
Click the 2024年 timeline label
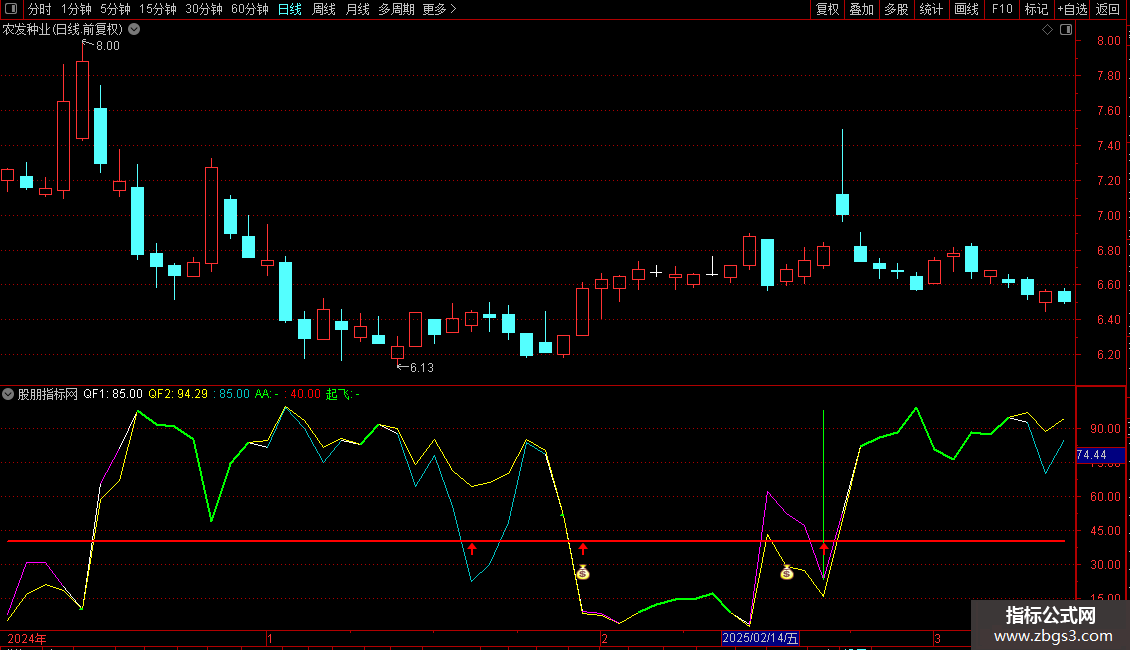point(27,638)
